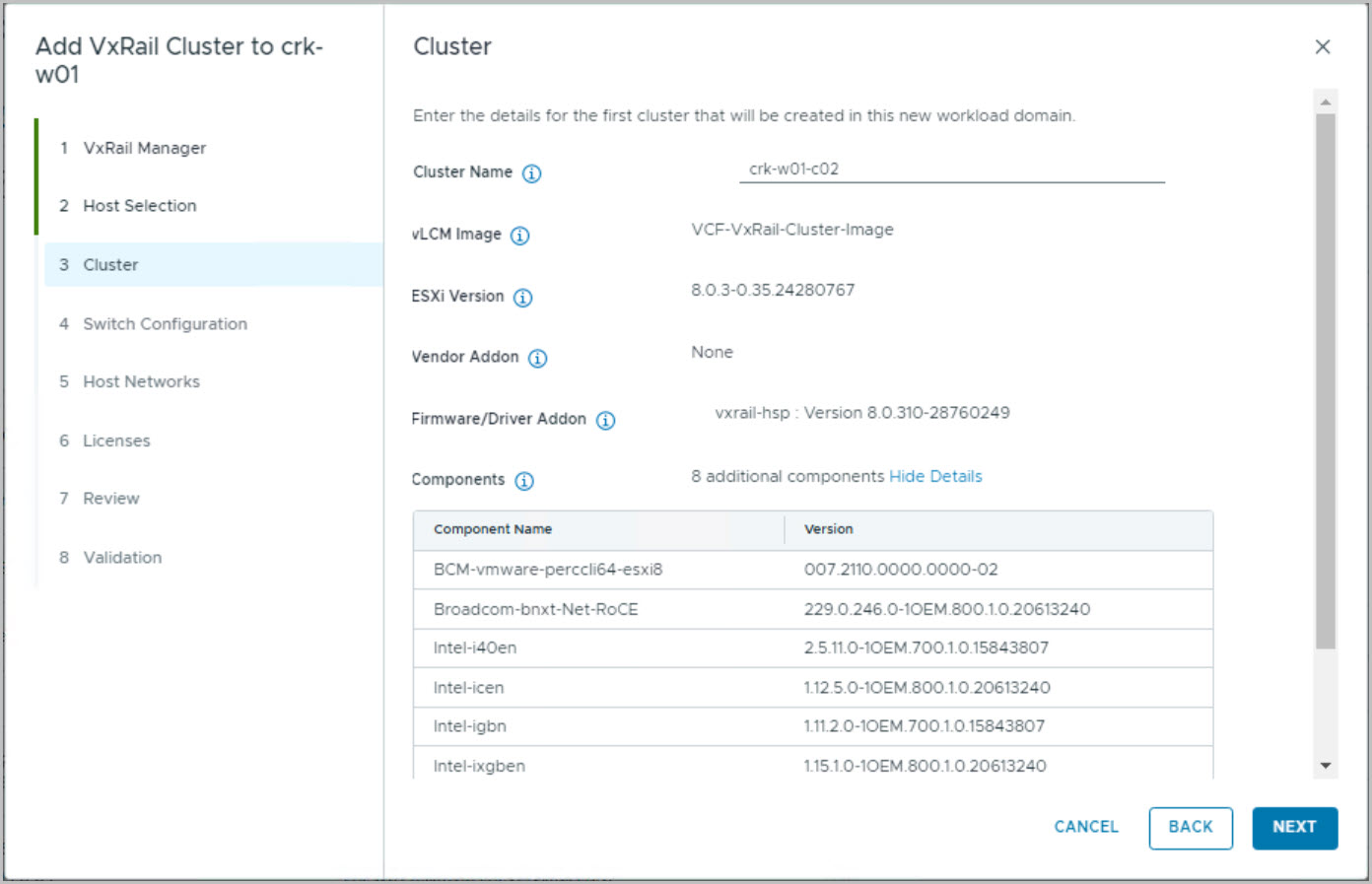This screenshot has height=884, width=1372.
Task: Collapse components list with Hide Details
Action: pos(934,477)
